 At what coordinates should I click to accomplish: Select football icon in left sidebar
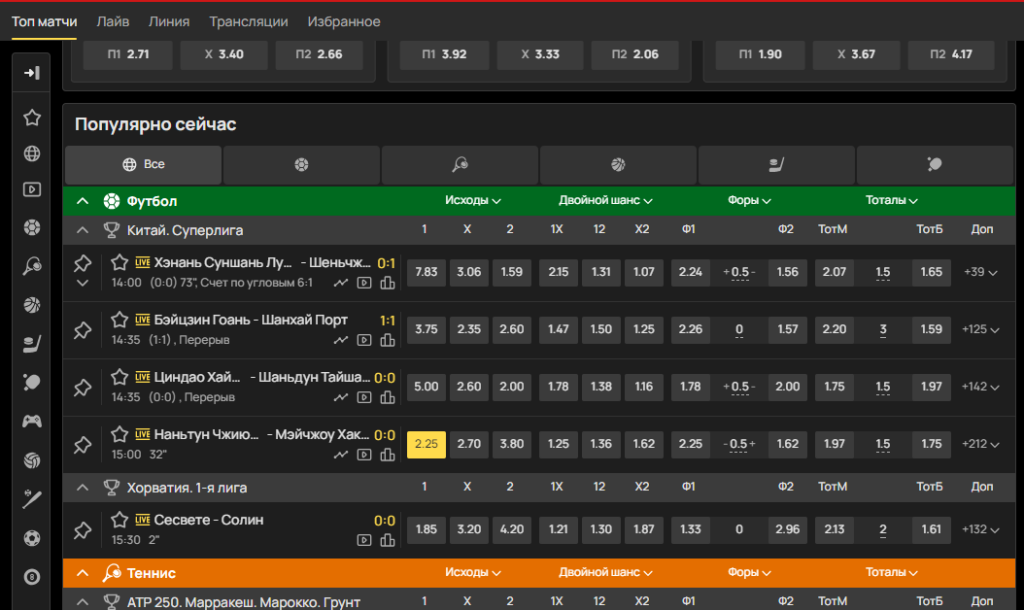[x=31, y=227]
